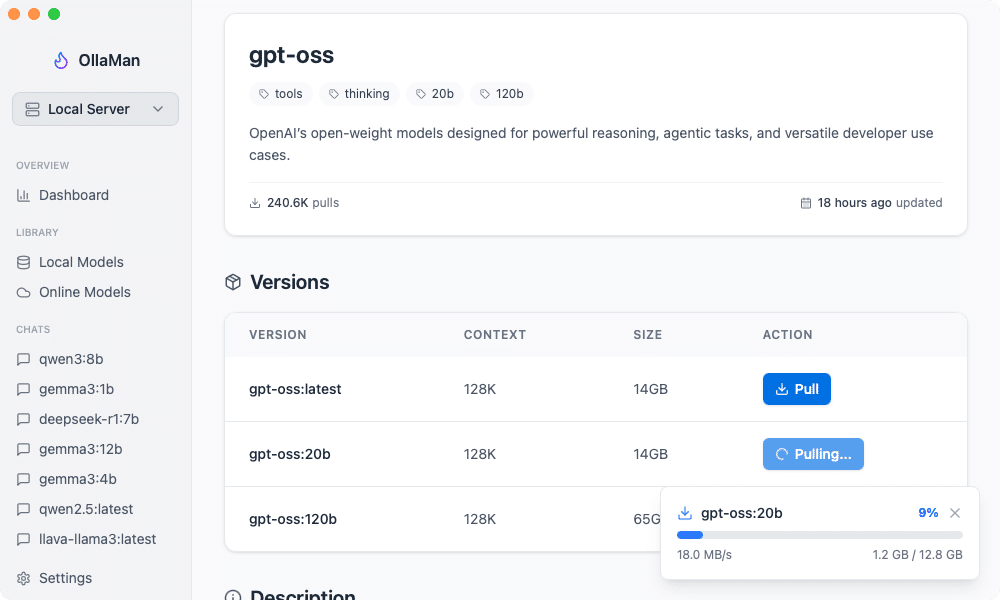Click the chat bubble icon beside gemma3:12b
The height and width of the screenshot is (600, 1000).
coord(24,449)
